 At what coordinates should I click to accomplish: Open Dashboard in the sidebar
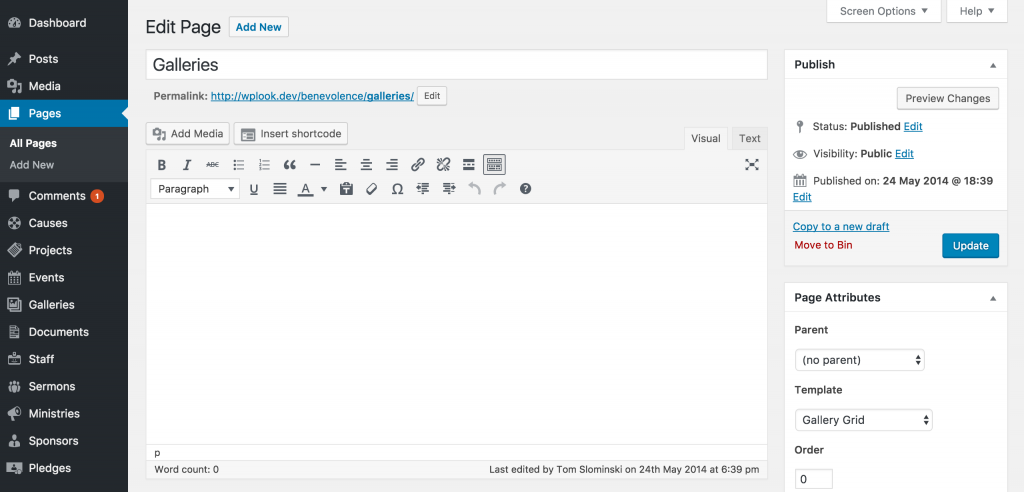point(64,23)
